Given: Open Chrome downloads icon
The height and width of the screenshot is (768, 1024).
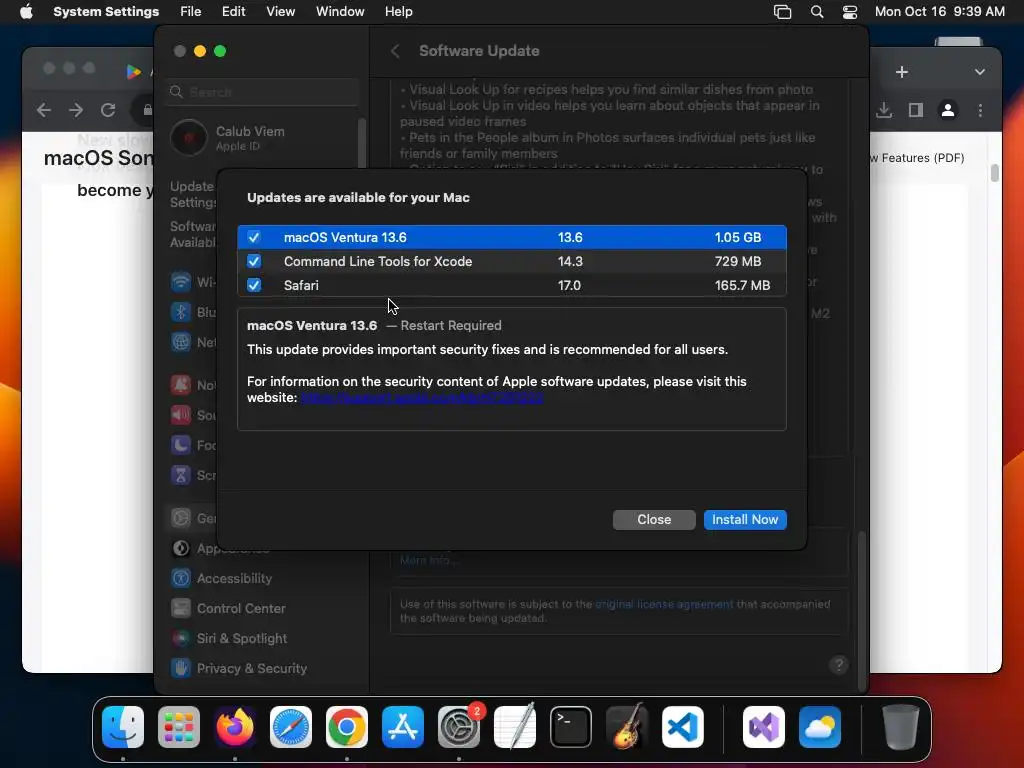Looking at the screenshot, I should (884, 110).
